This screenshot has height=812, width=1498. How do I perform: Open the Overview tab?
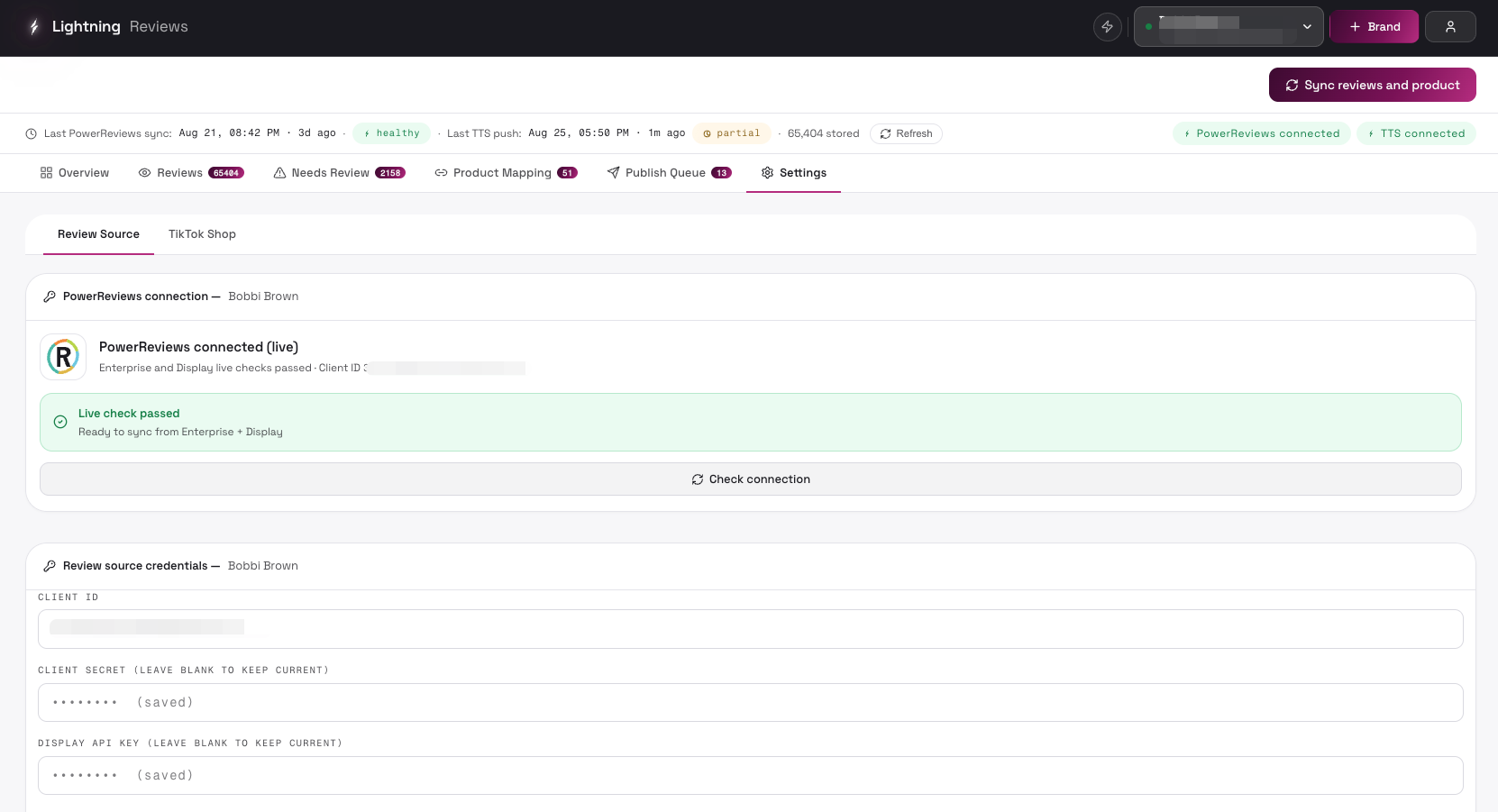point(75,173)
